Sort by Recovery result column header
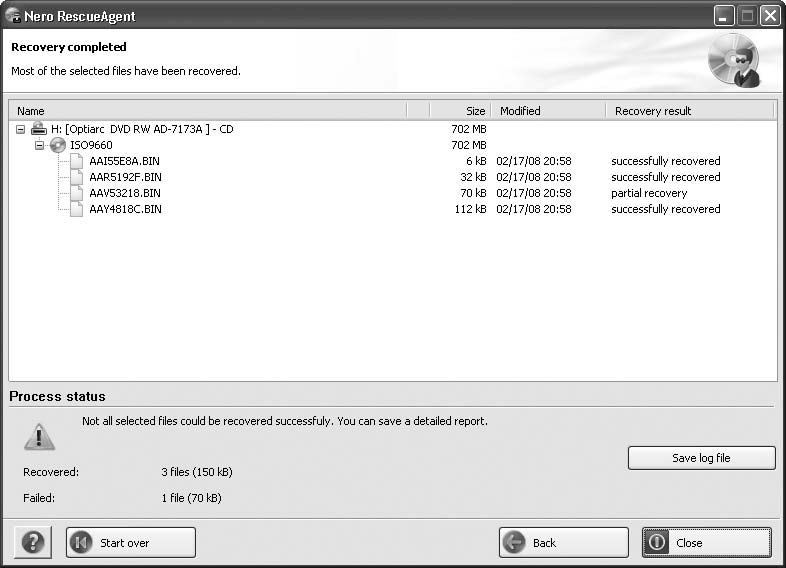 coord(690,111)
